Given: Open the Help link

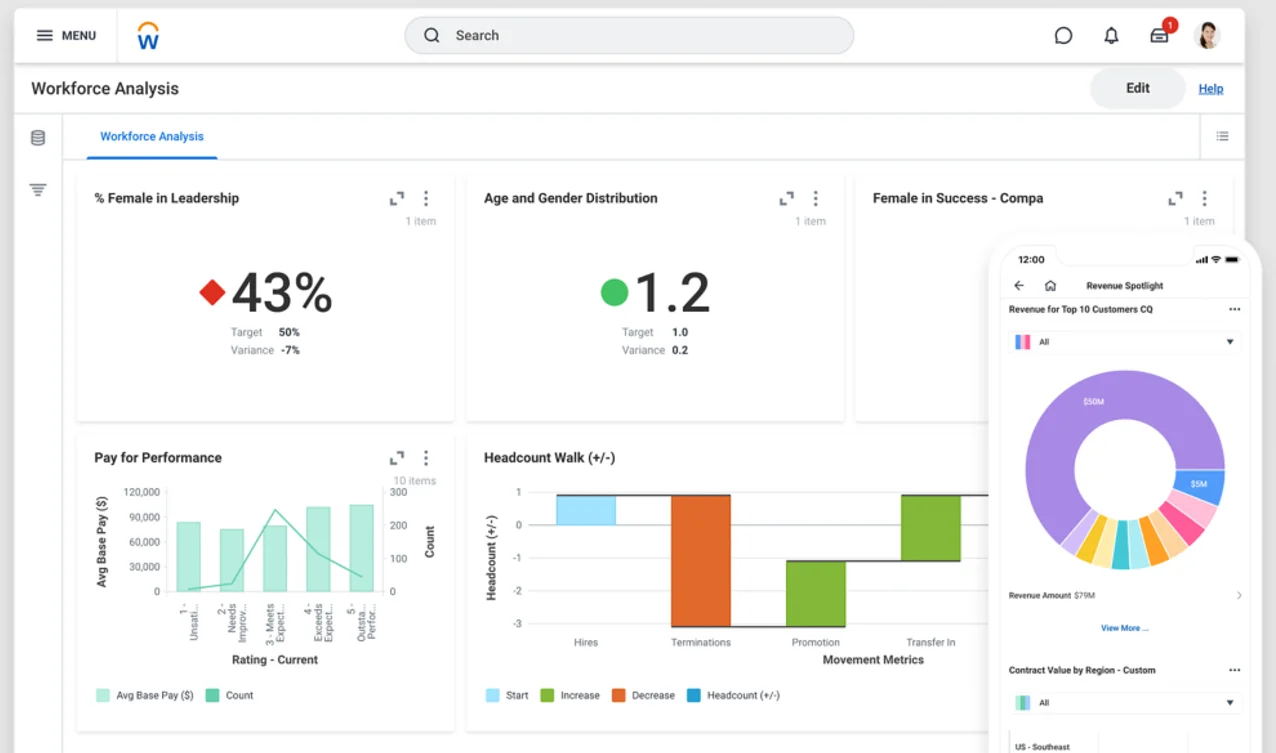Looking at the screenshot, I should 1210,89.
